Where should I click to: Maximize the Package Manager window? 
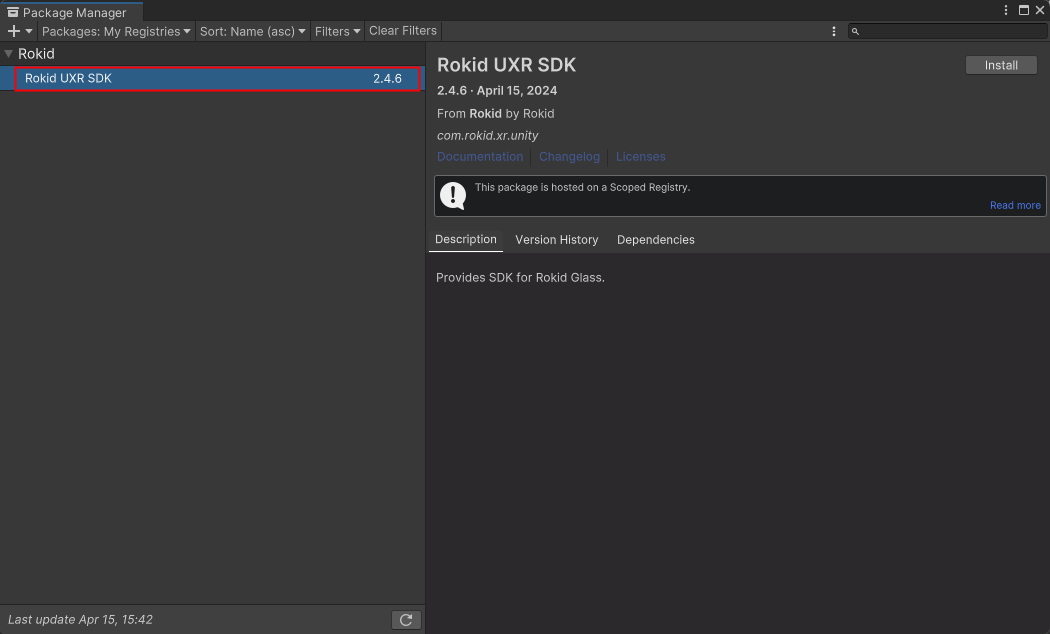tap(1024, 10)
